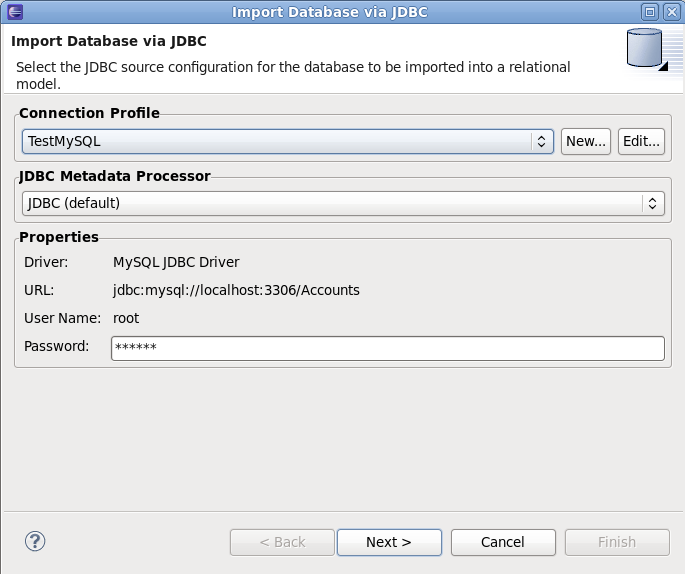
Task: Maximize the Import Database dialog window
Action: pos(650,12)
